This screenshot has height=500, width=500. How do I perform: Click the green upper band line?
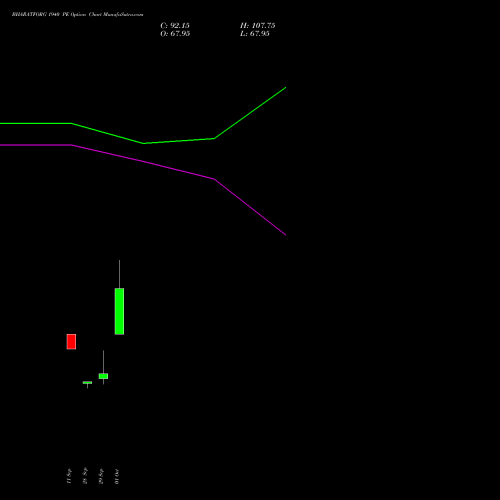[143, 143]
